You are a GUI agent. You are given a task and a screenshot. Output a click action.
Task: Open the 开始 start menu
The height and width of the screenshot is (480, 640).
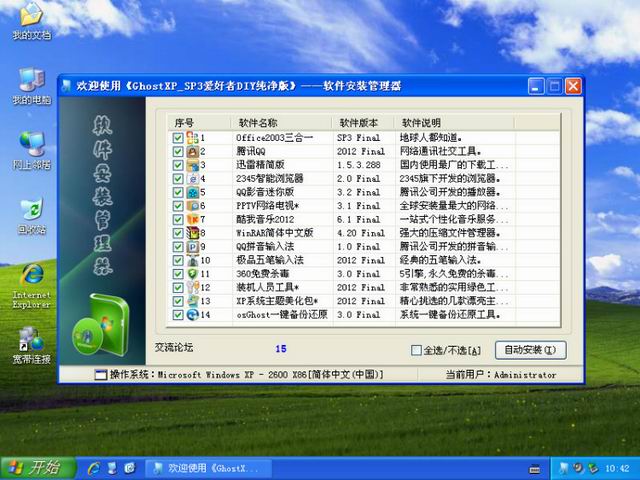pos(38,468)
